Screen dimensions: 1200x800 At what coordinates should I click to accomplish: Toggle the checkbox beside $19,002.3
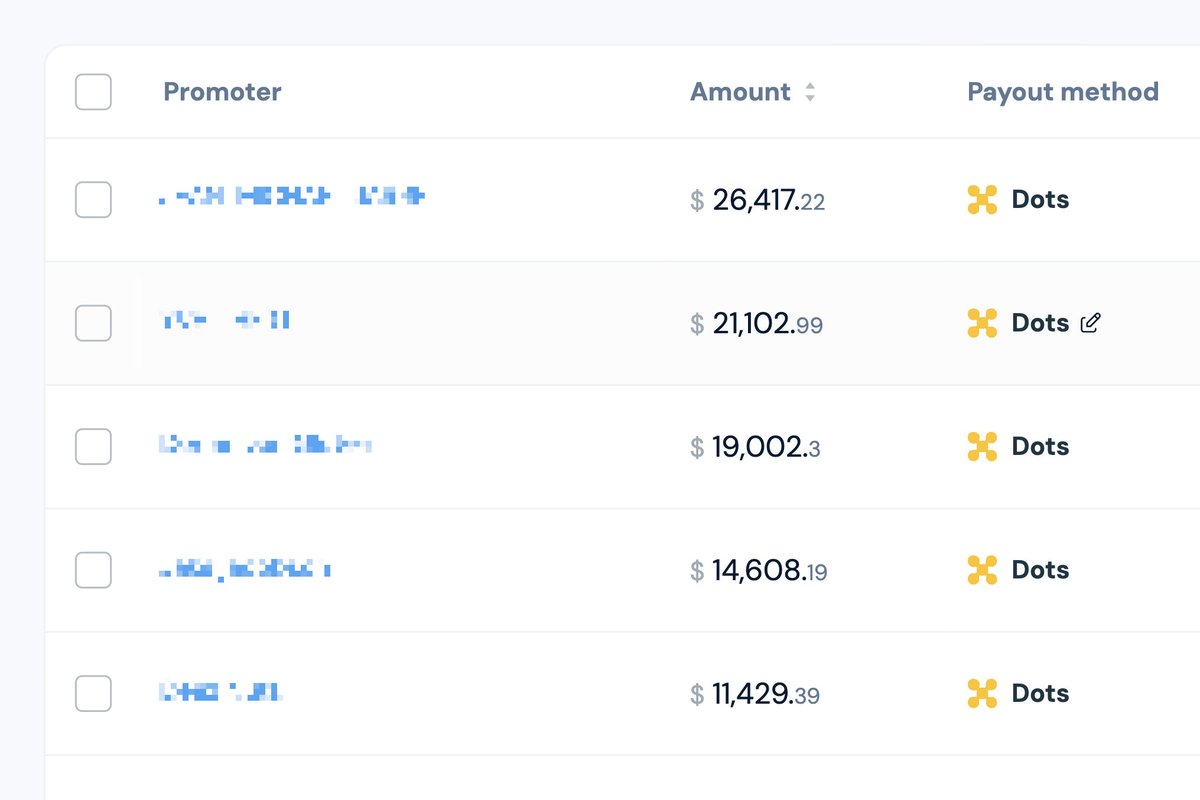point(93,446)
